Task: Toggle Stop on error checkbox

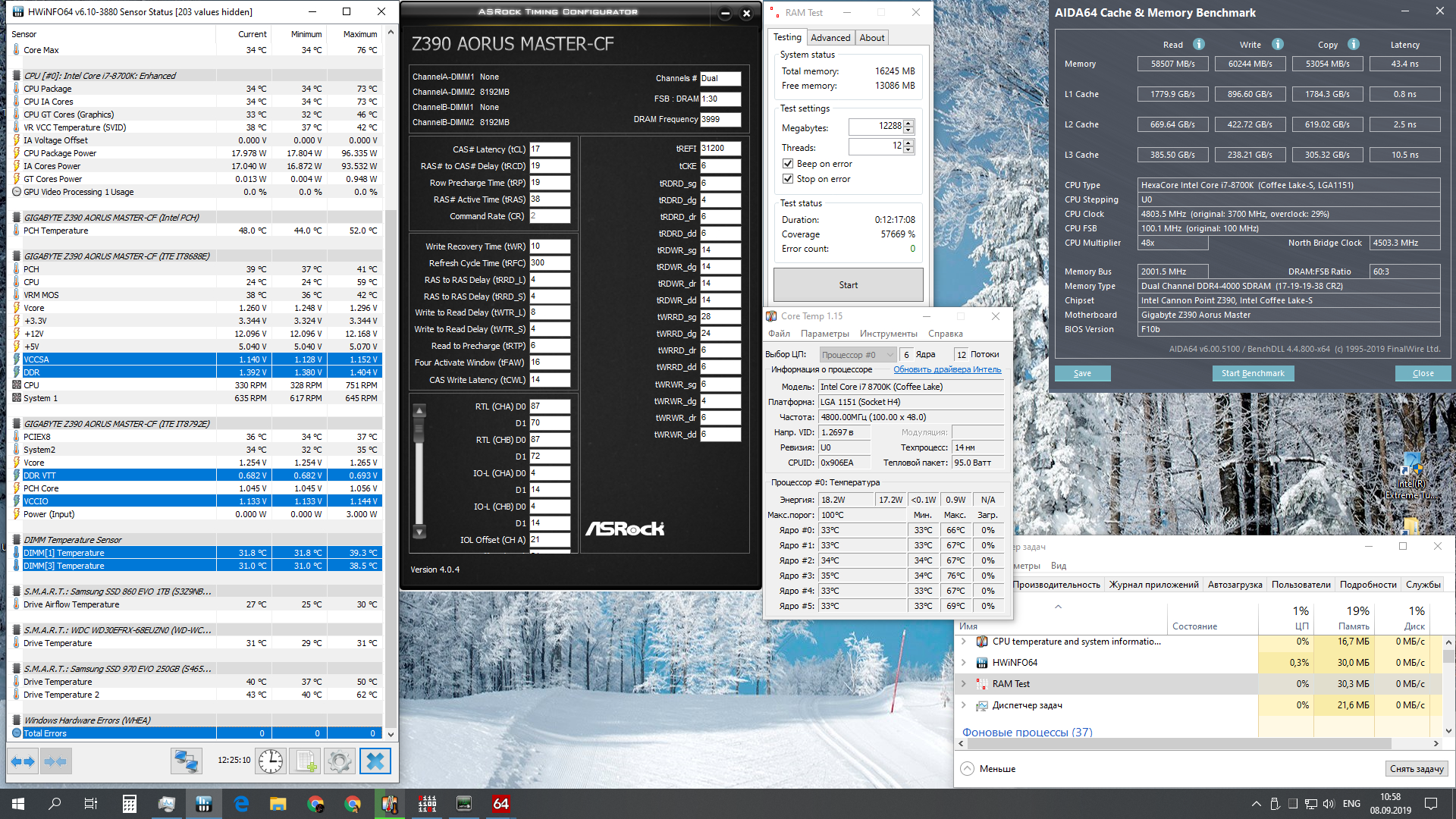Action: pos(788,179)
